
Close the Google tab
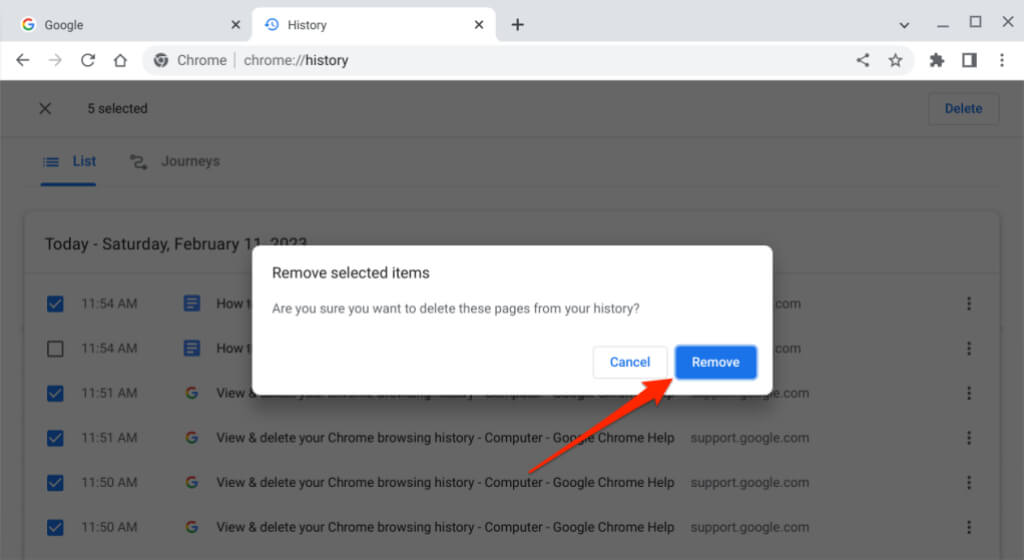236,25
